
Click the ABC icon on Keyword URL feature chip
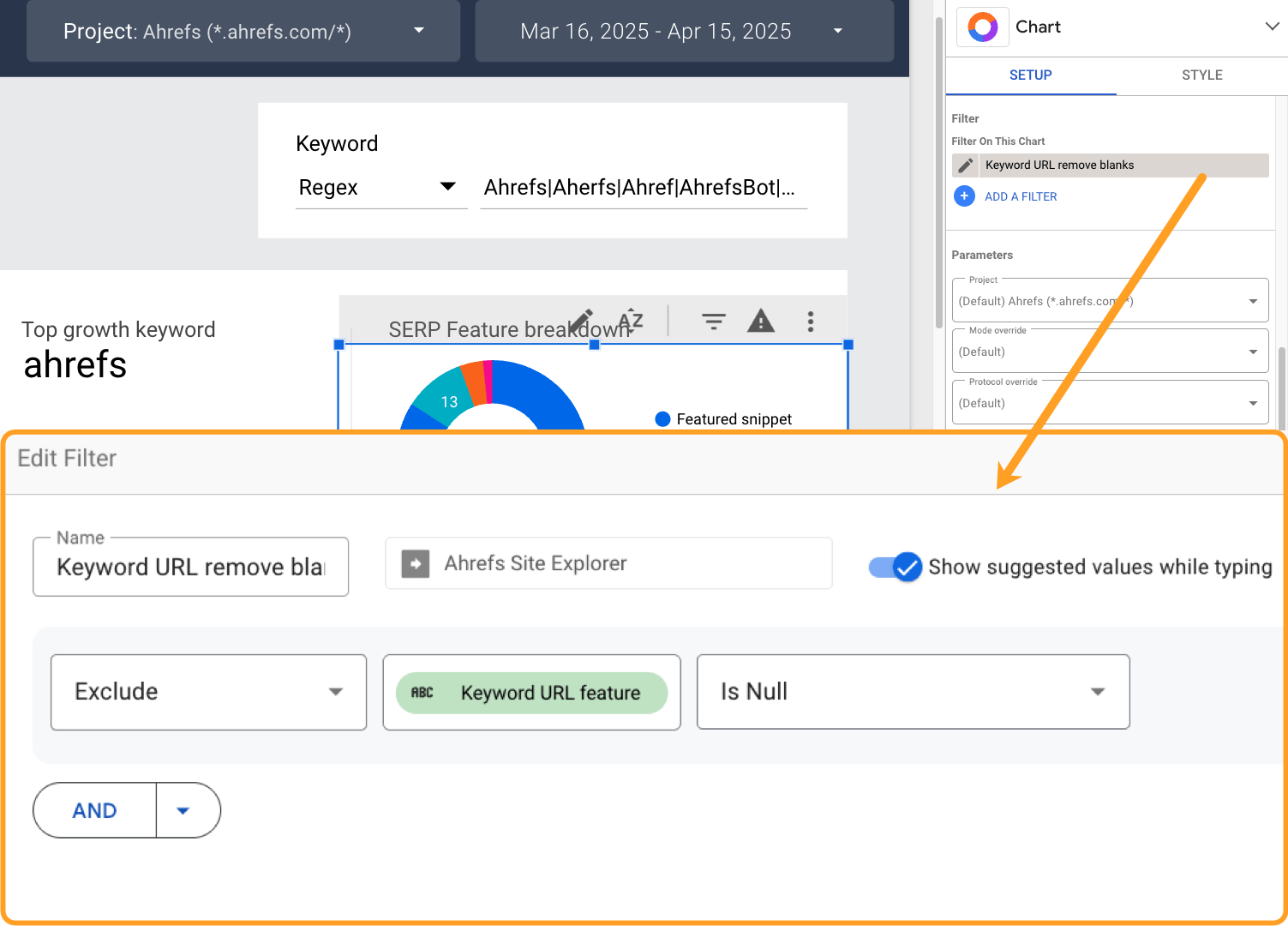(x=422, y=692)
